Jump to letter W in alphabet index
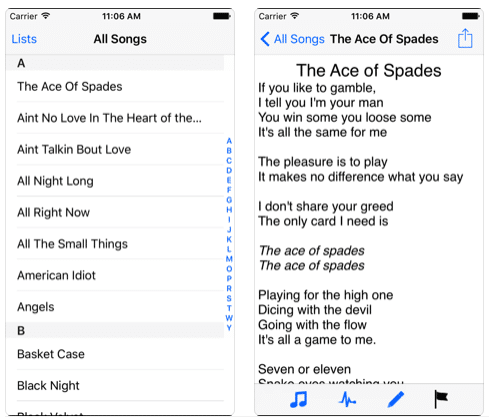The width and height of the screenshot is (489, 417). pyautogui.click(x=229, y=318)
